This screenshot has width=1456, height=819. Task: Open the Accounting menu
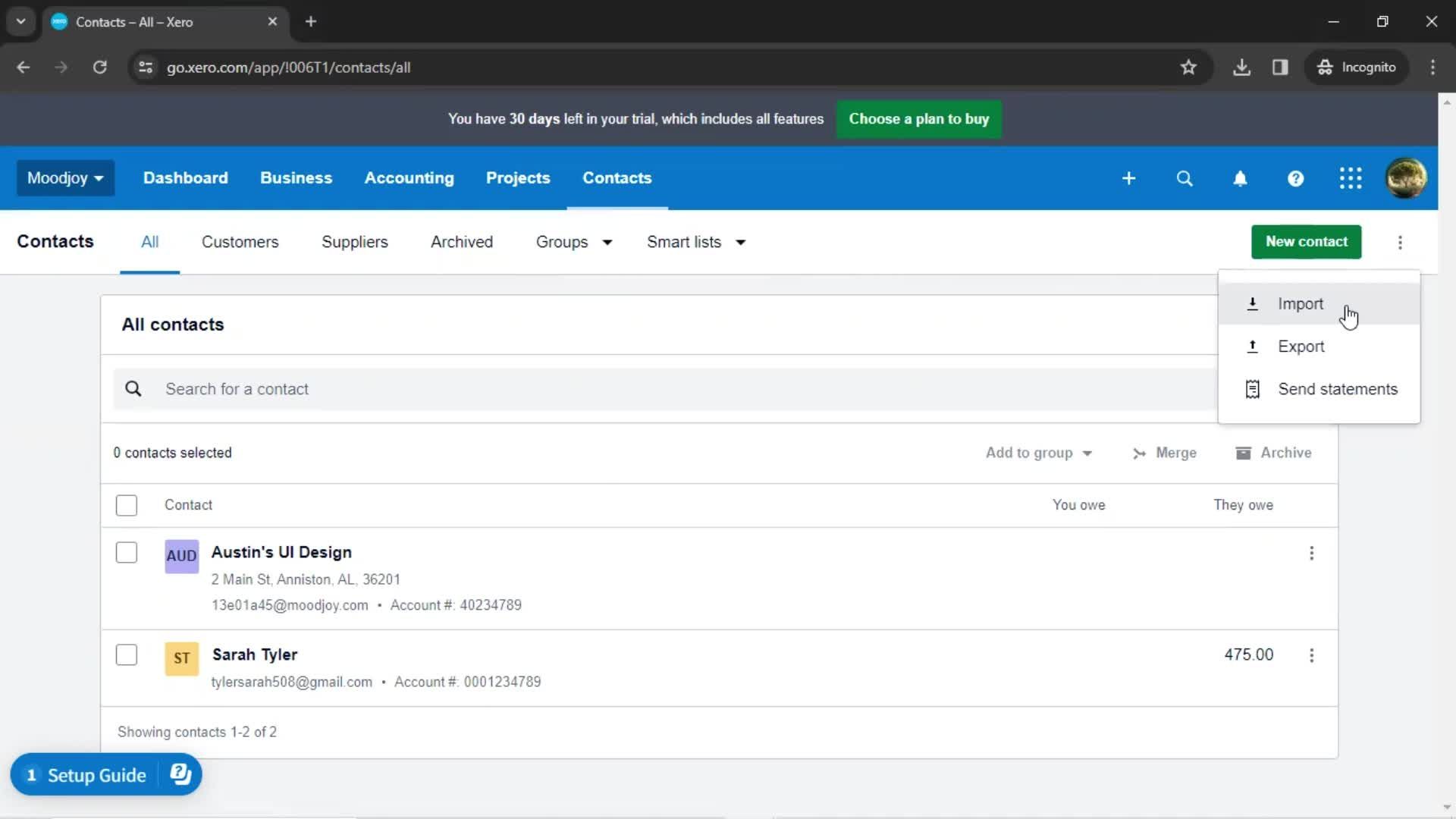pyautogui.click(x=409, y=178)
